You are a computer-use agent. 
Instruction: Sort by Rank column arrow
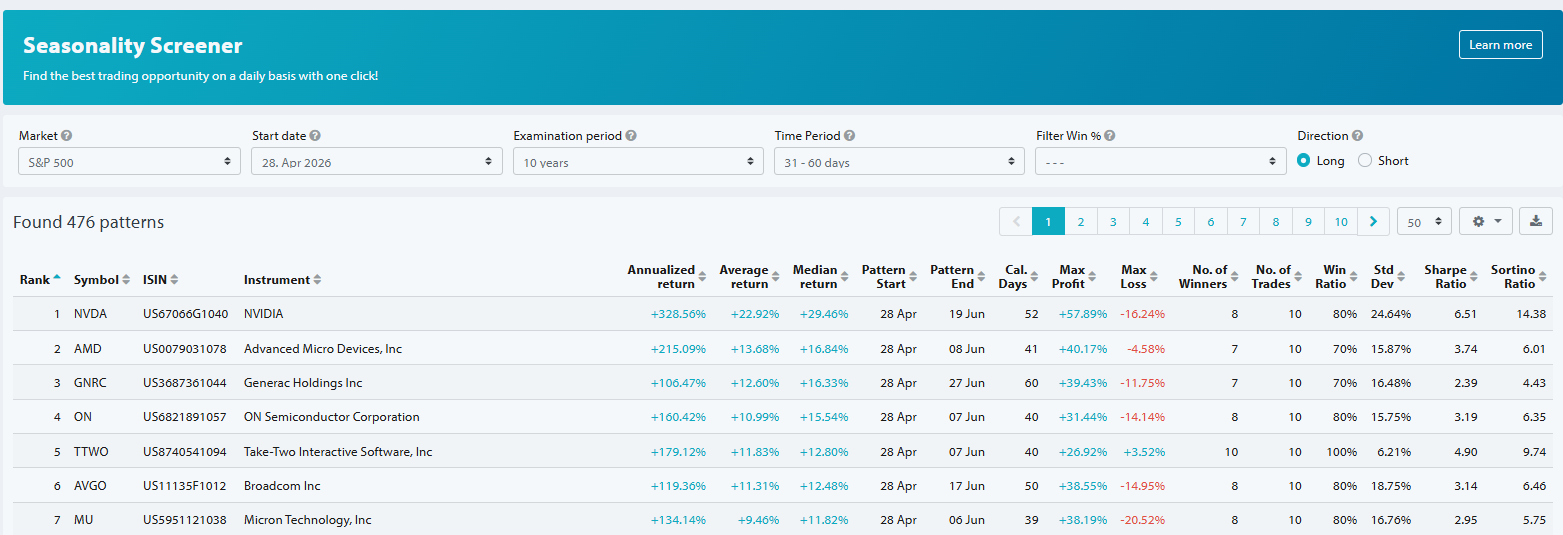click(57, 279)
